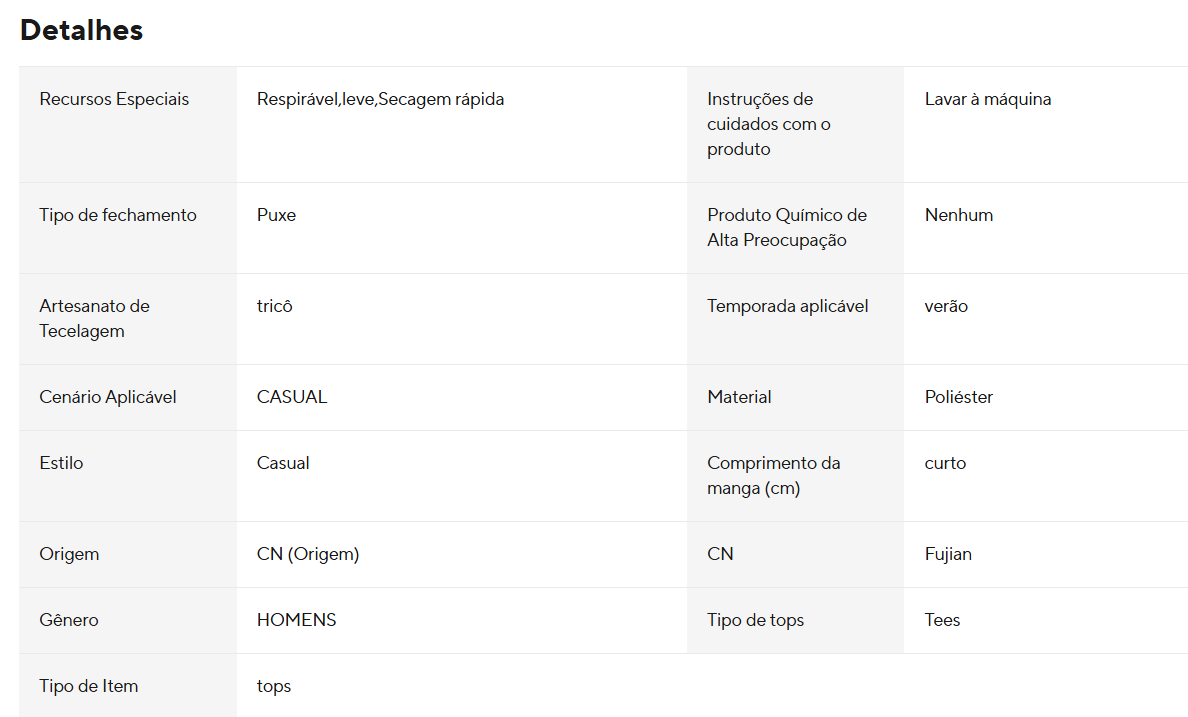Click the Lavar à máquina value
Viewport: 1188px width, 717px height.
987,100
